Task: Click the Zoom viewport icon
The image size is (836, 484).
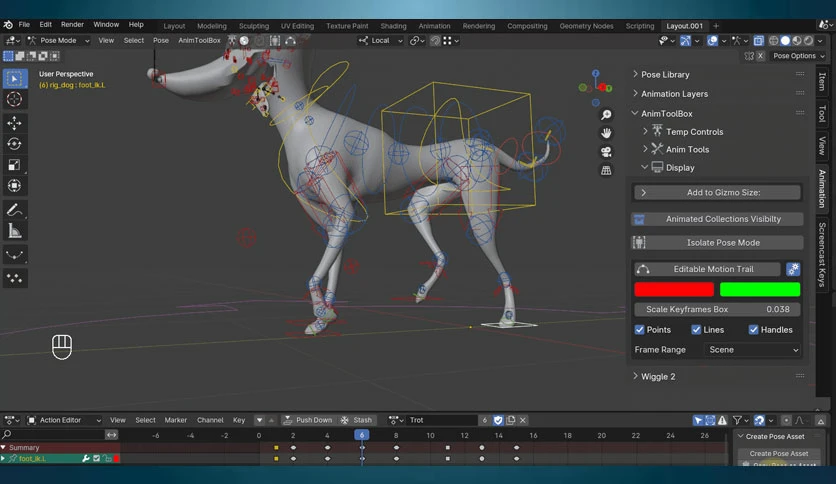Action: pyautogui.click(x=606, y=115)
